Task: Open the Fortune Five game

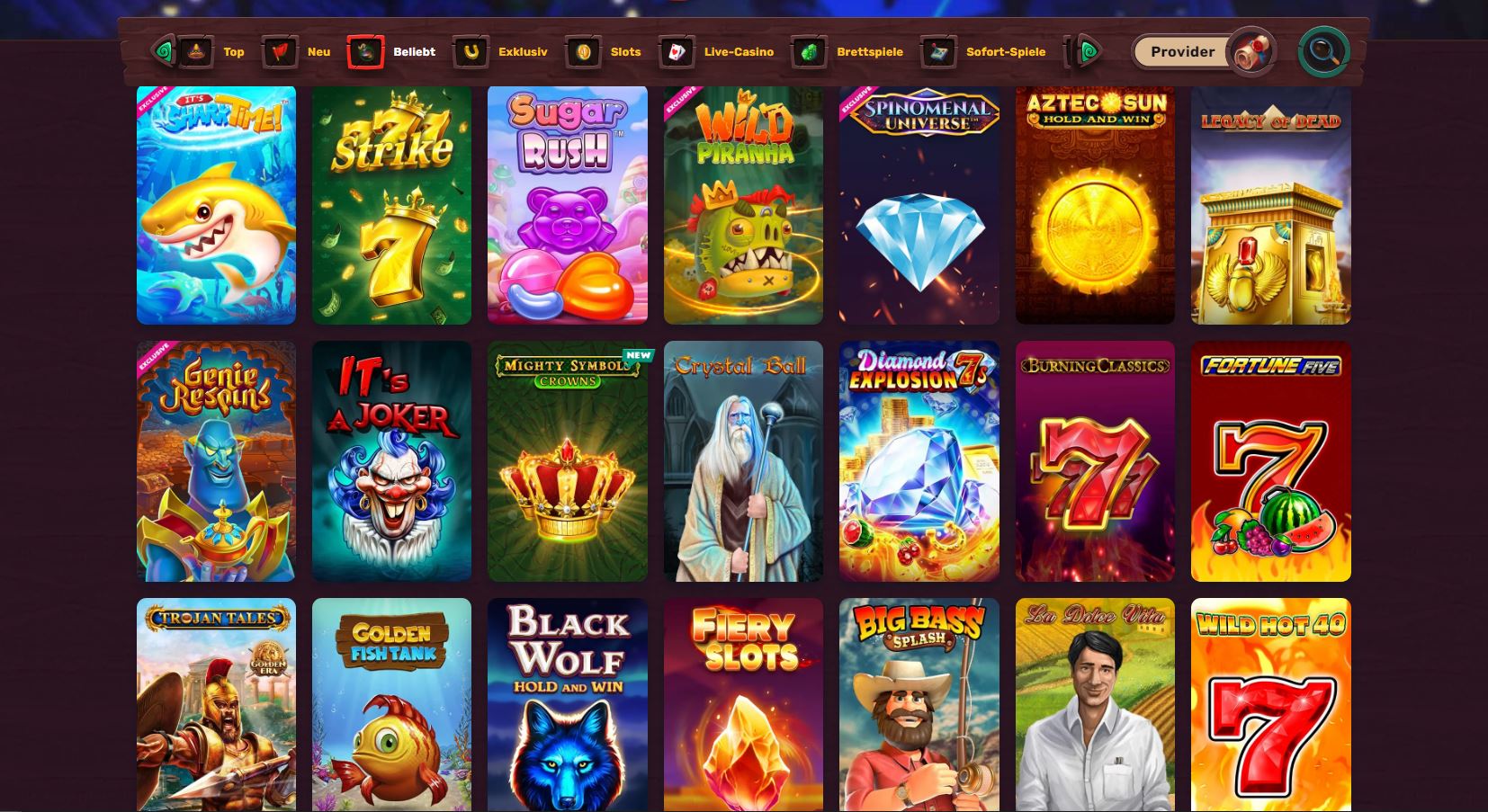Action: [x=1271, y=461]
